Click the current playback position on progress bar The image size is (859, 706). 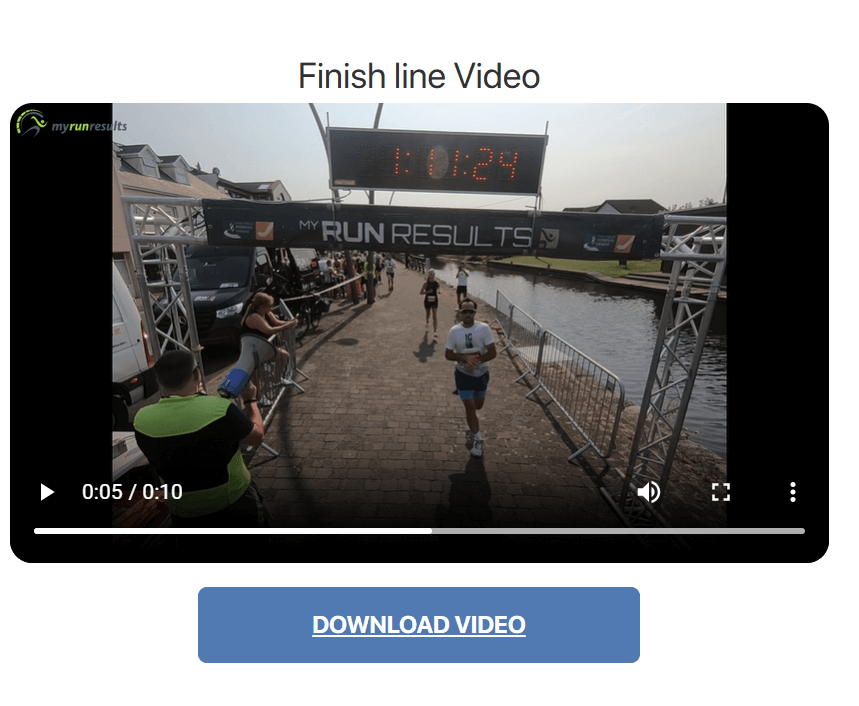[x=431, y=531]
